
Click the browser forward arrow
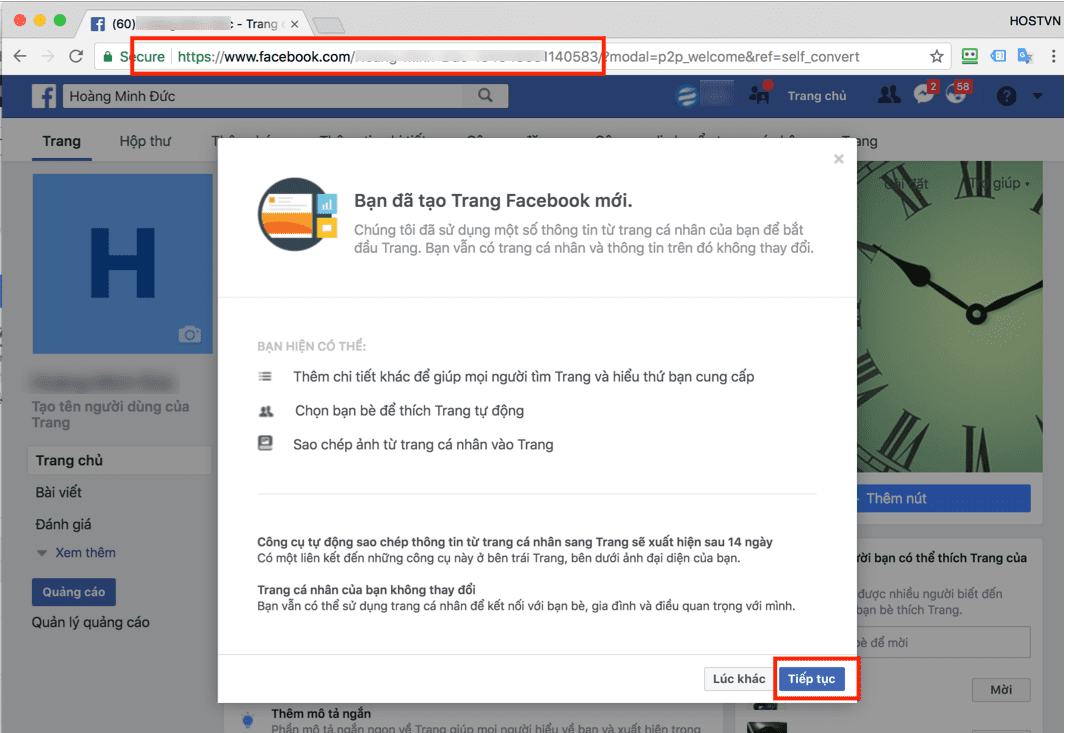point(48,56)
